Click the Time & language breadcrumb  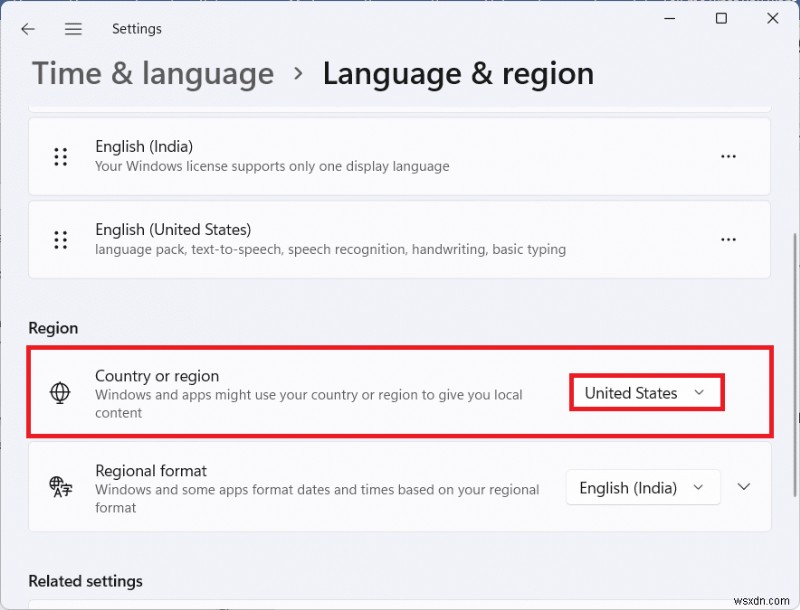[x=152, y=73]
